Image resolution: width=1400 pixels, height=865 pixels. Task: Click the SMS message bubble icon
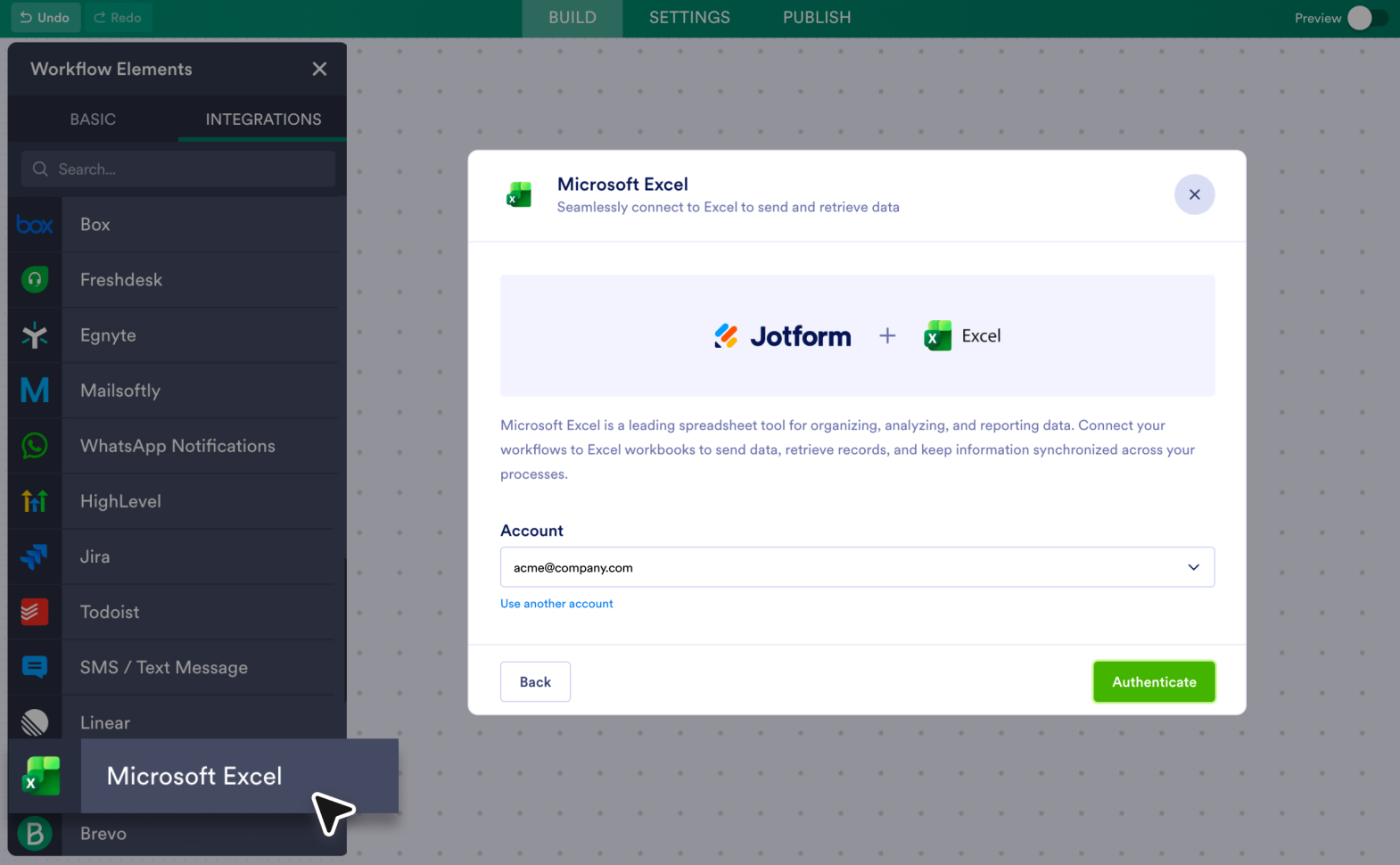(35, 667)
